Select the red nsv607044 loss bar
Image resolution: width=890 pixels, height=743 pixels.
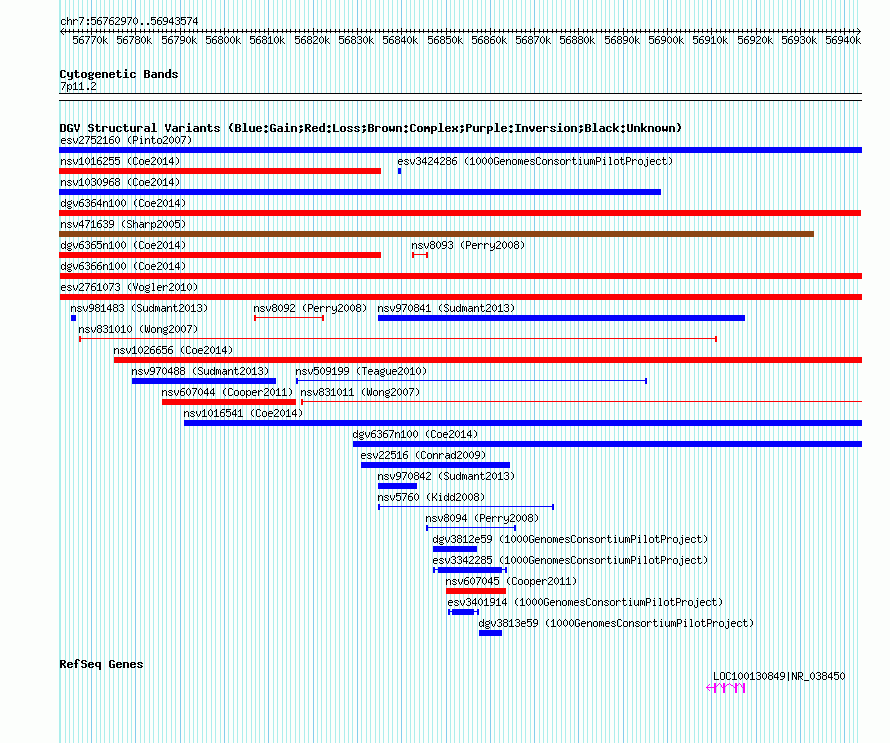click(x=229, y=402)
